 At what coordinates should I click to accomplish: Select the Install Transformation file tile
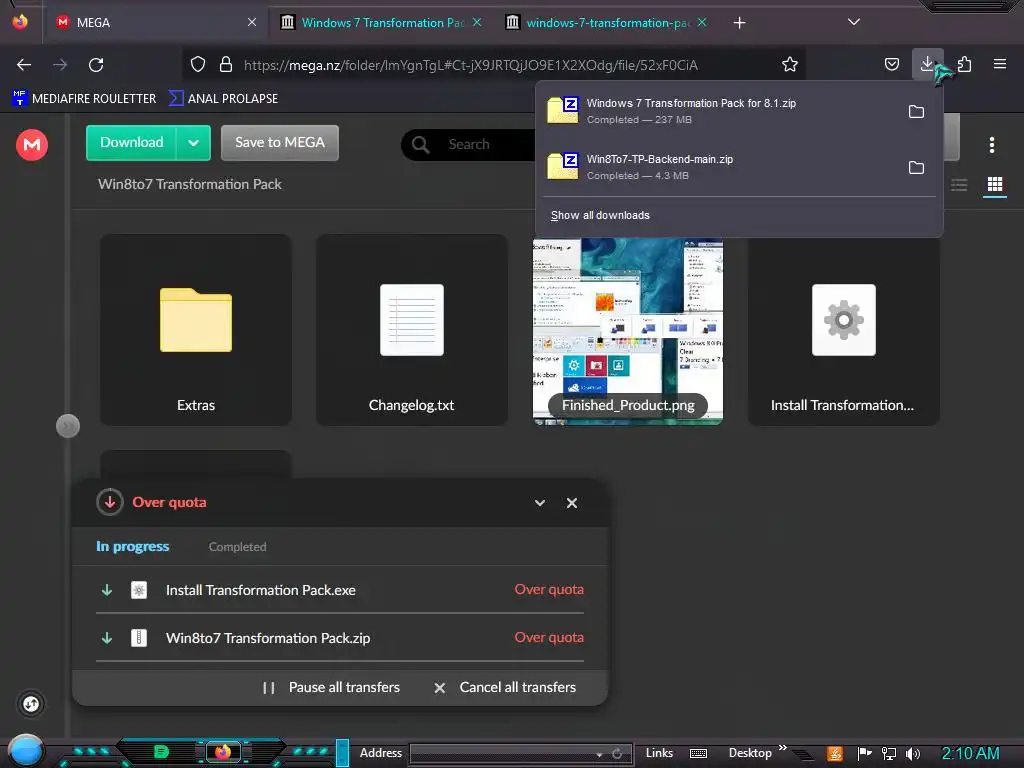(x=843, y=332)
